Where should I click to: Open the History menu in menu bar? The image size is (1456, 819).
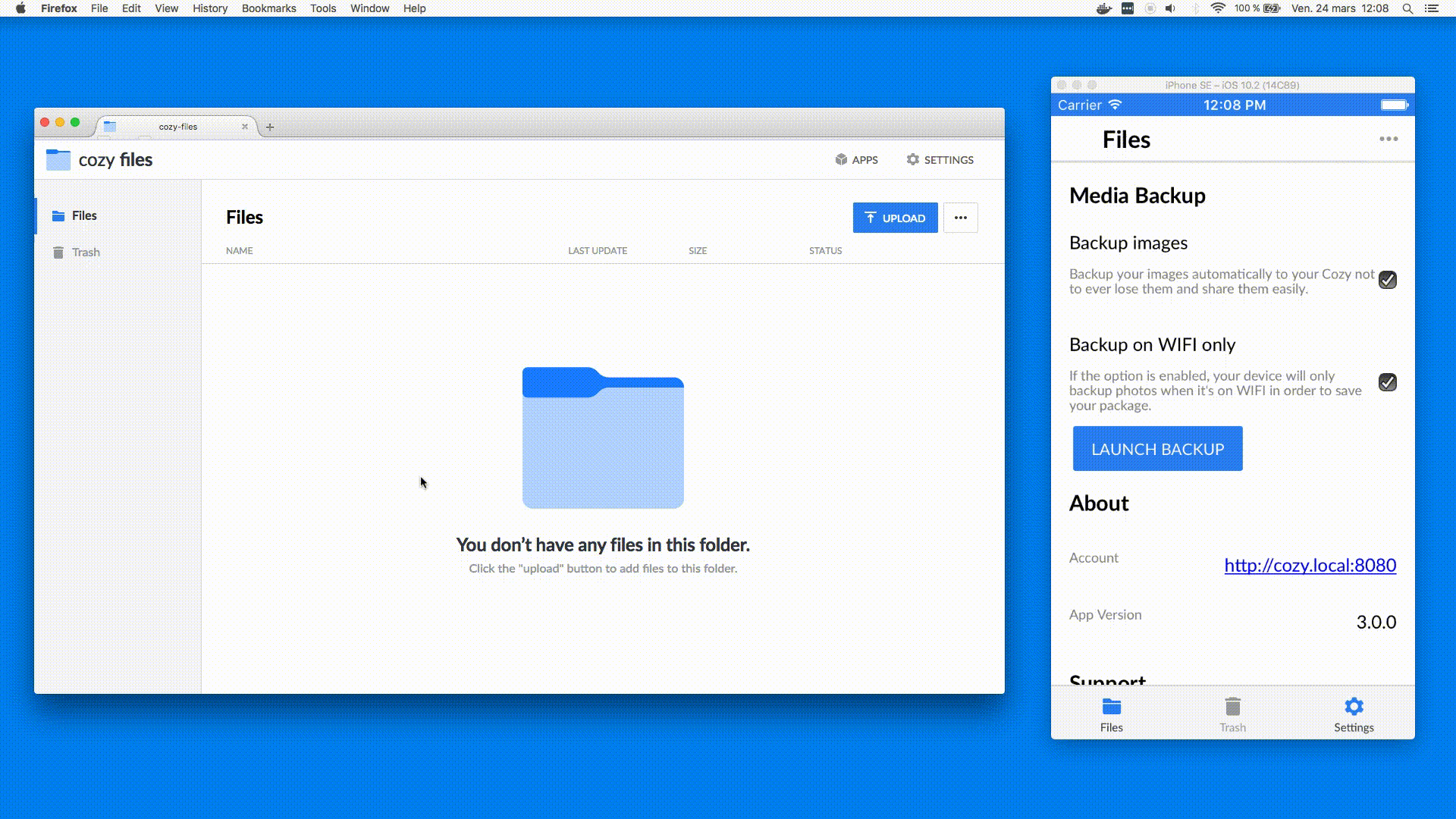[210, 8]
